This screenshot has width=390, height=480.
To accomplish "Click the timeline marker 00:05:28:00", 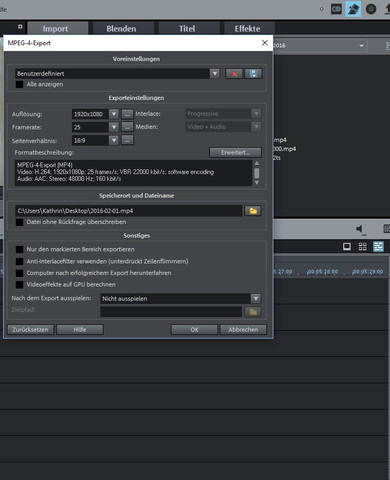I will (322, 272).
